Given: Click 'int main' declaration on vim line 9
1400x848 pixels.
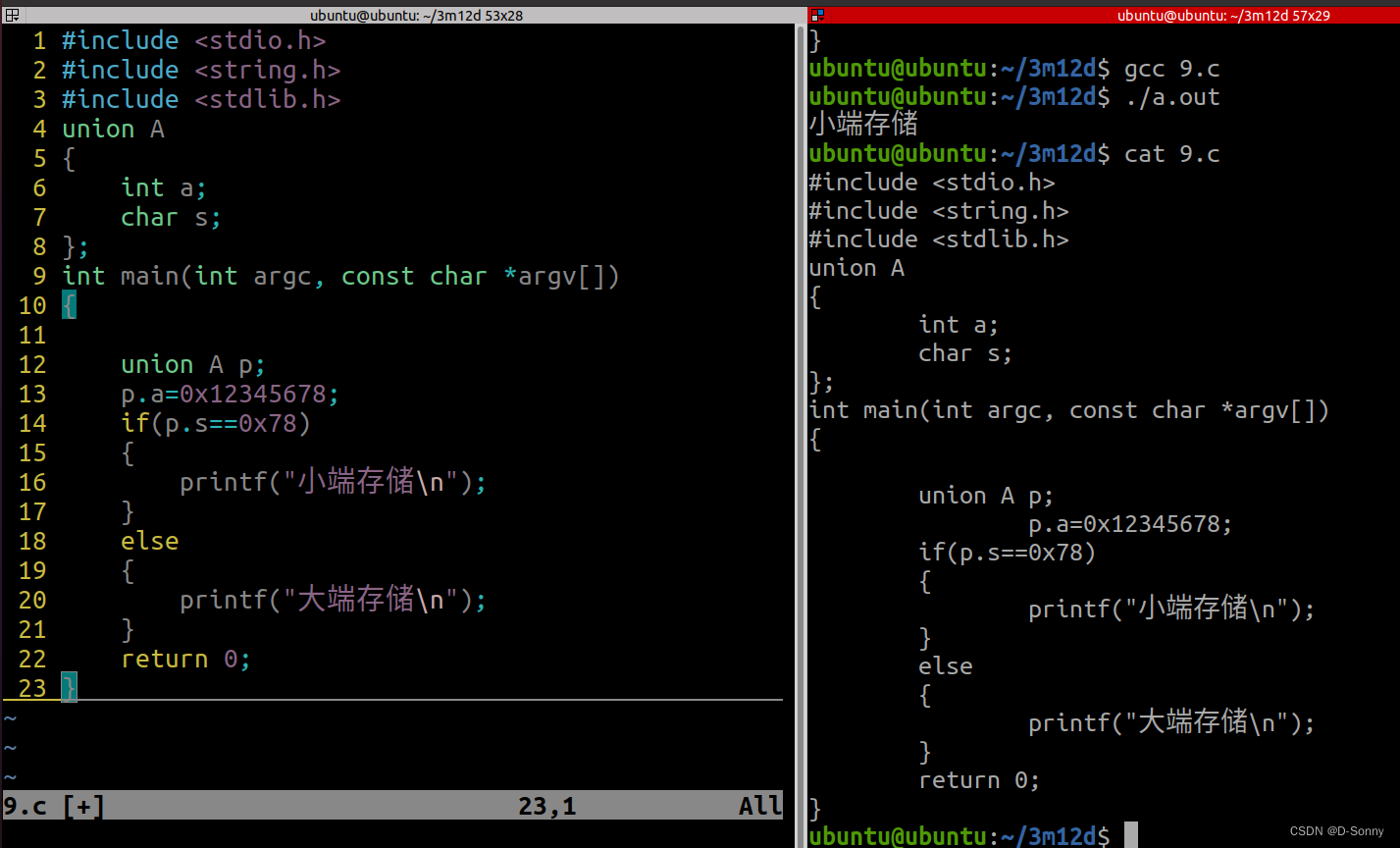Looking at the screenshot, I should 340,277.
